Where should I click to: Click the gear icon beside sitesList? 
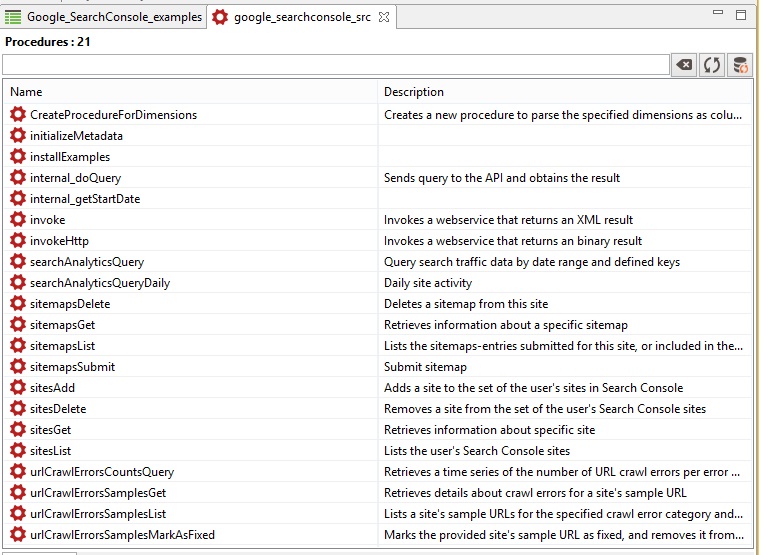[17, 451]
